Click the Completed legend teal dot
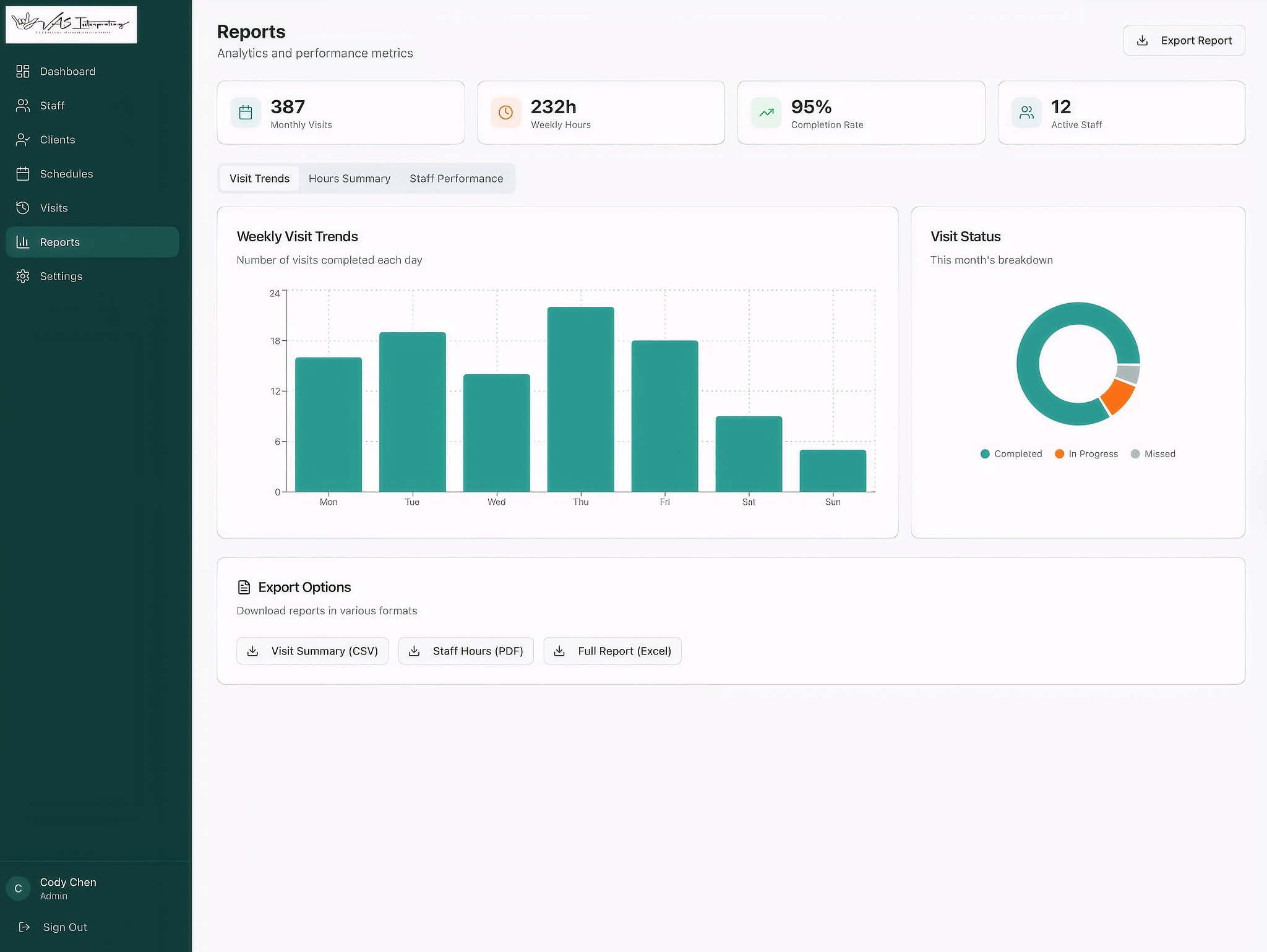The width and height of the screenshot is (1267, 952). (985, 454)
